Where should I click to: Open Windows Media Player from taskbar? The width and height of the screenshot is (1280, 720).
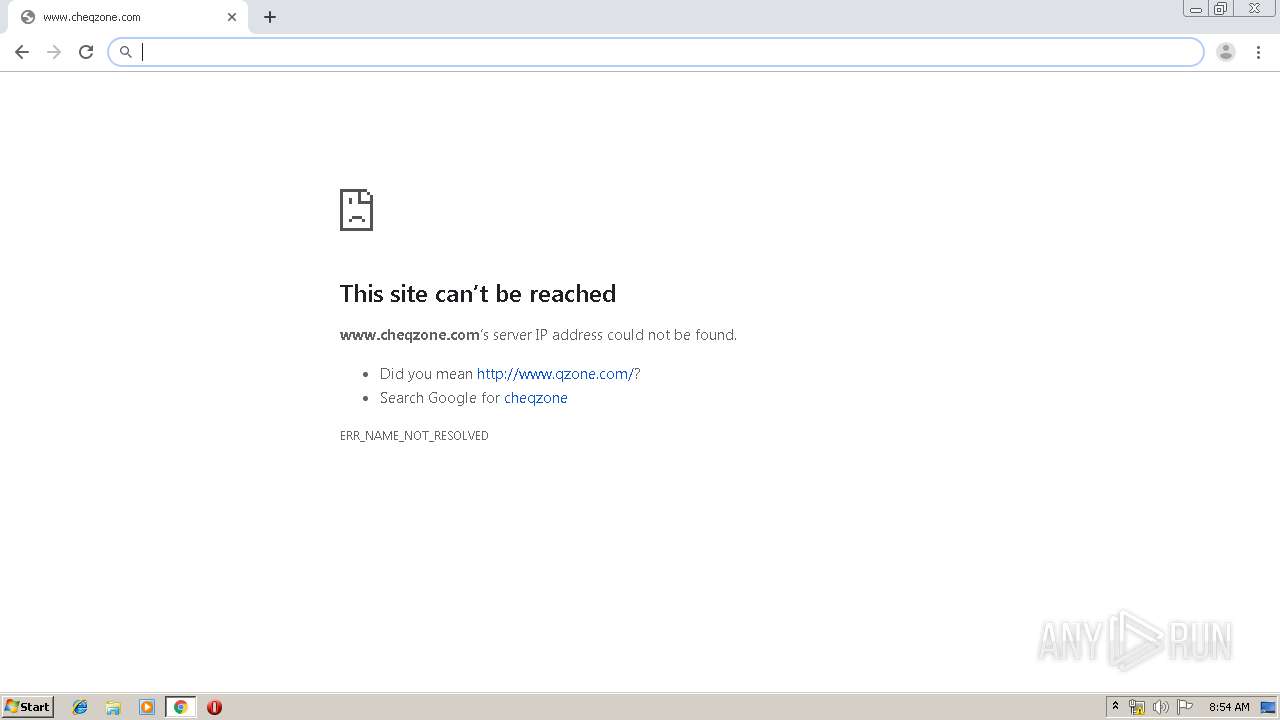tap(147, 707)
